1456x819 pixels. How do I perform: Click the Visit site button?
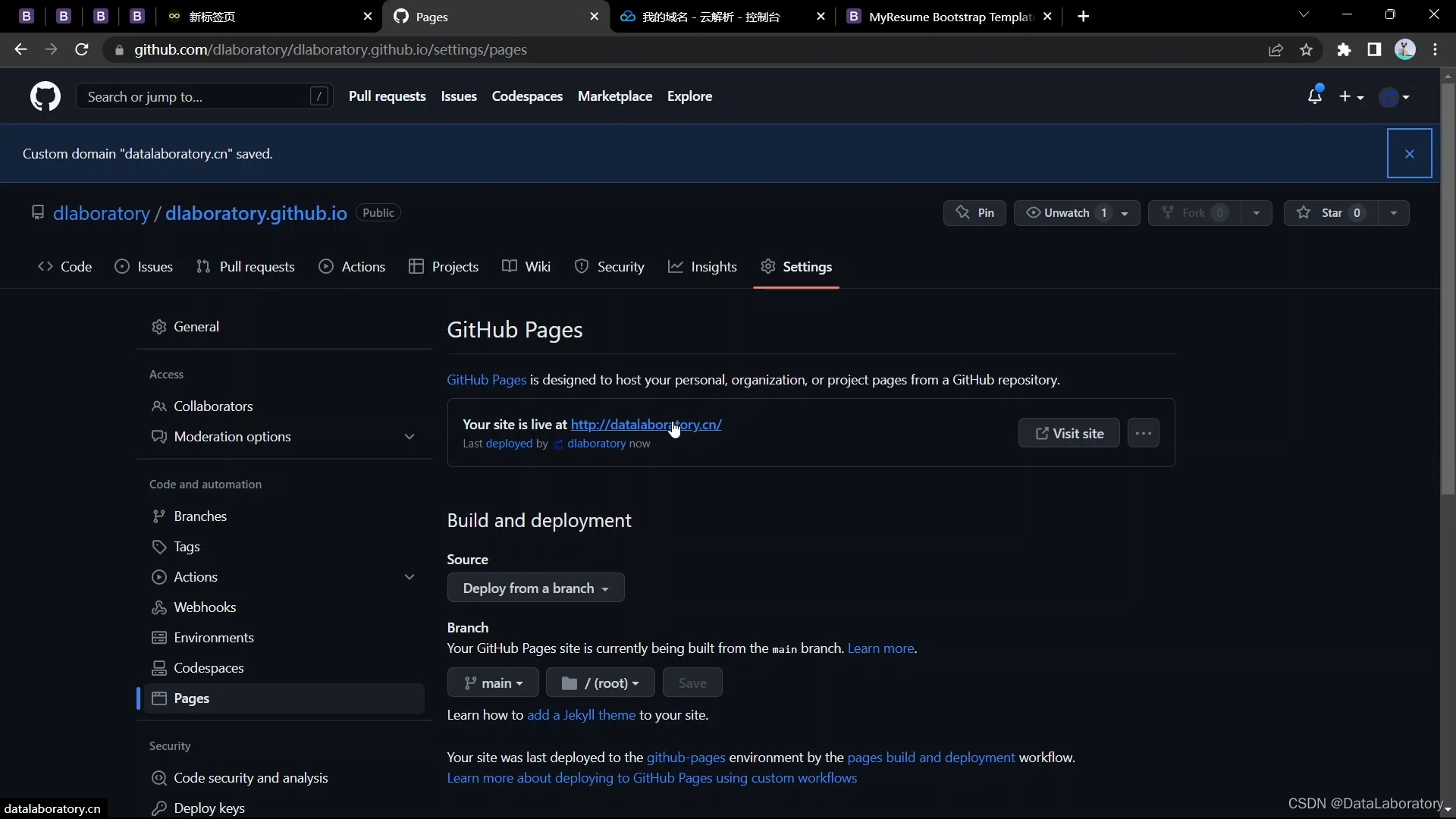(1068, 433)
